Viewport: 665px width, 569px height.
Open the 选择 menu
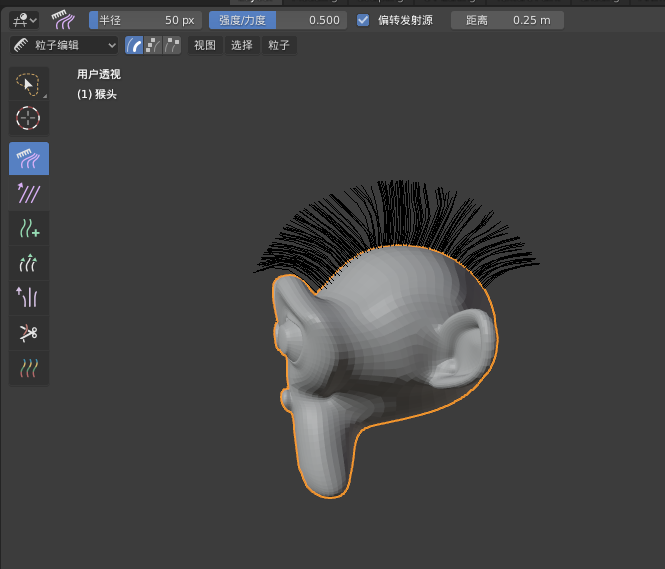point(242,45)
